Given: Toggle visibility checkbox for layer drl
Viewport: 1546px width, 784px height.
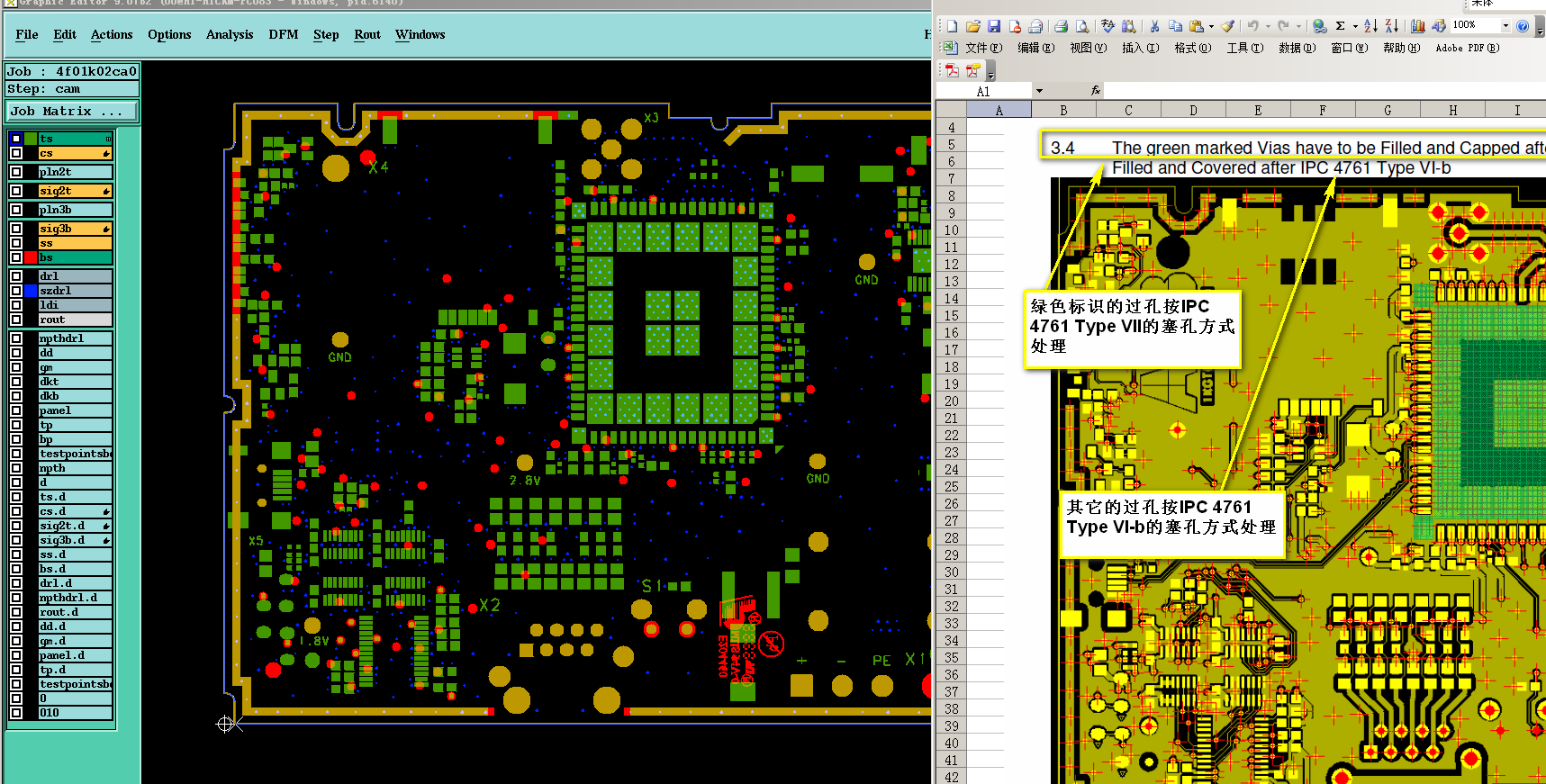Looking at the screenshot, I should click(16, 276).
